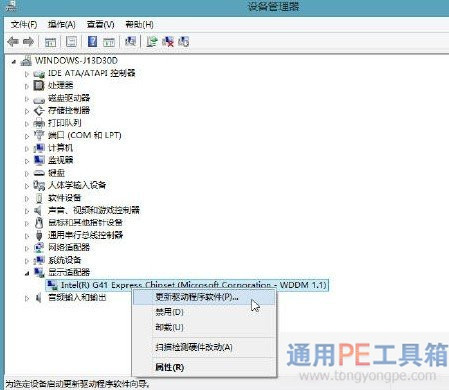
Task: Click the Scan for hardware changes toolbar icon
Action: (130, 42)
